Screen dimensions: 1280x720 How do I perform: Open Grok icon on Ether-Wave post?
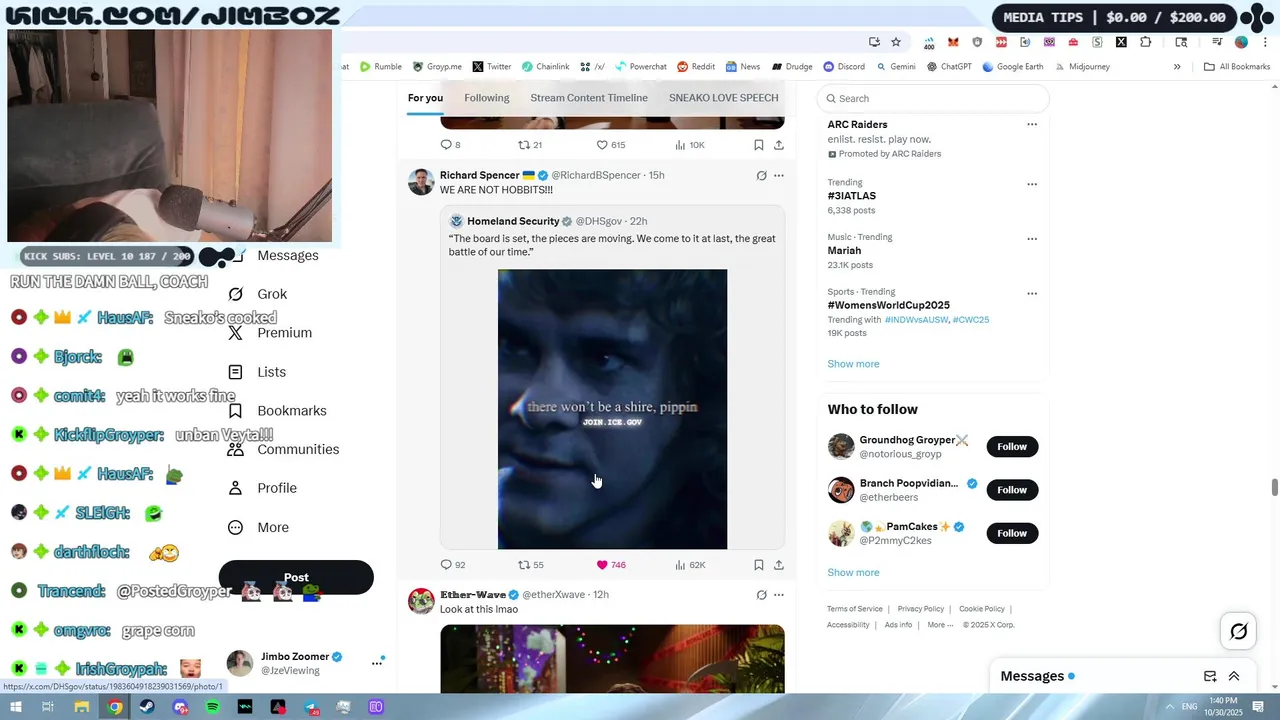tap(761, 595)
